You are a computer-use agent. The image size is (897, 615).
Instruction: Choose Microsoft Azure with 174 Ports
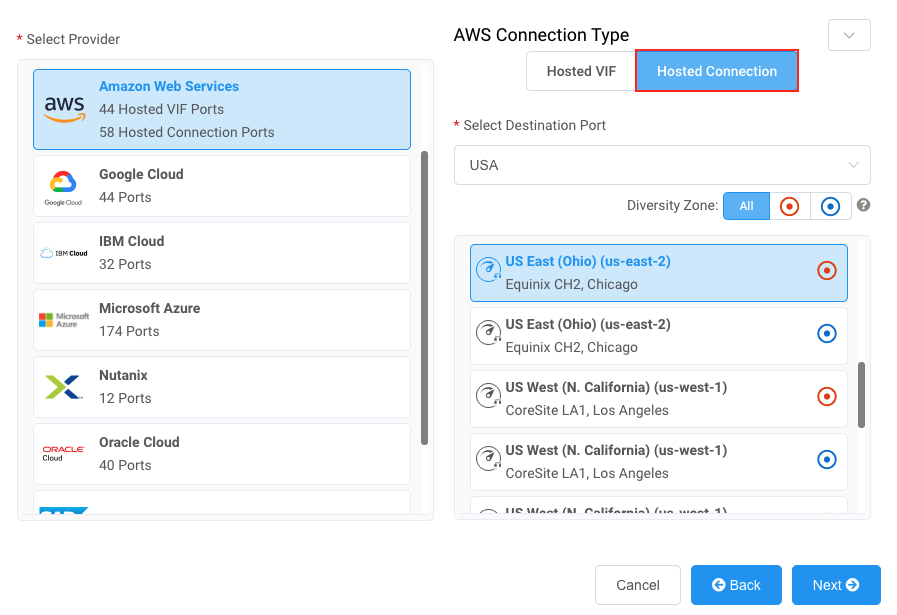[x=222, y=320]
